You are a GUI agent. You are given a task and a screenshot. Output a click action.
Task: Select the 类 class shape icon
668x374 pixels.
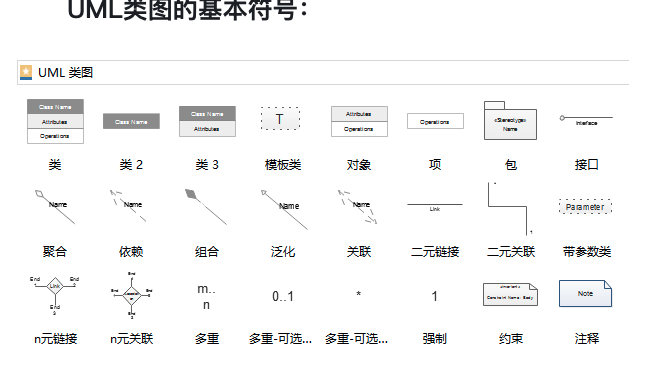(x=55, y=121)
